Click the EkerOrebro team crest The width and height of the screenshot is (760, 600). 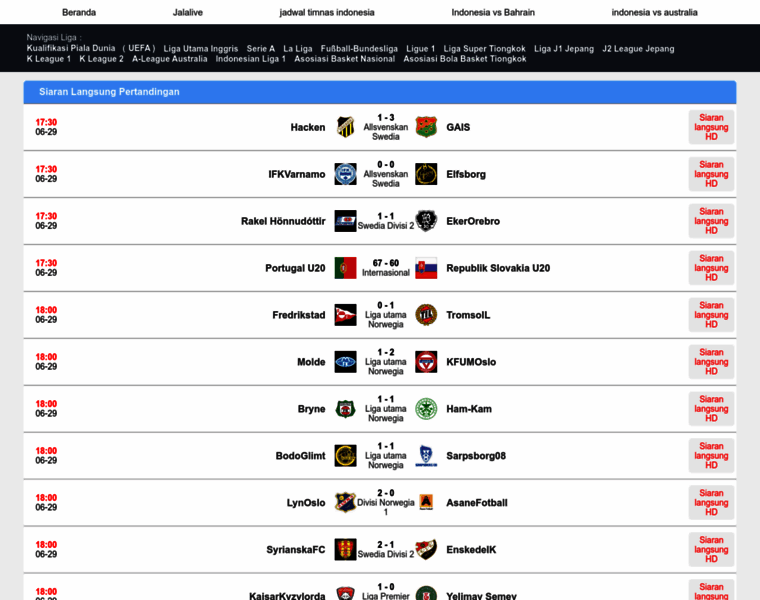click(x=426, y=221)
